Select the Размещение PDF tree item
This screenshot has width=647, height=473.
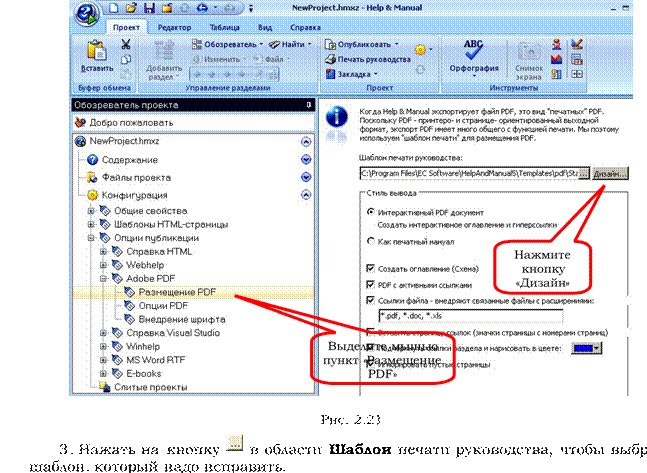pos(177,292)
